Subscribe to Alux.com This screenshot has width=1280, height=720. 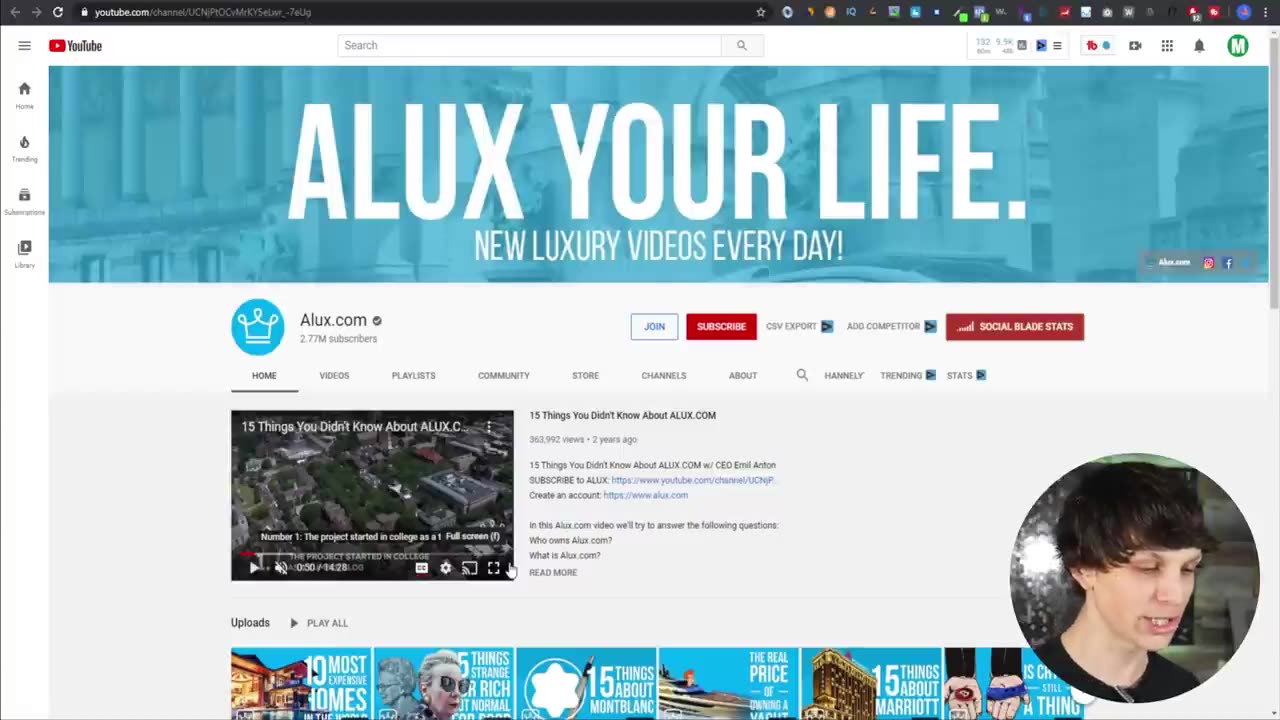pos(721,326)
